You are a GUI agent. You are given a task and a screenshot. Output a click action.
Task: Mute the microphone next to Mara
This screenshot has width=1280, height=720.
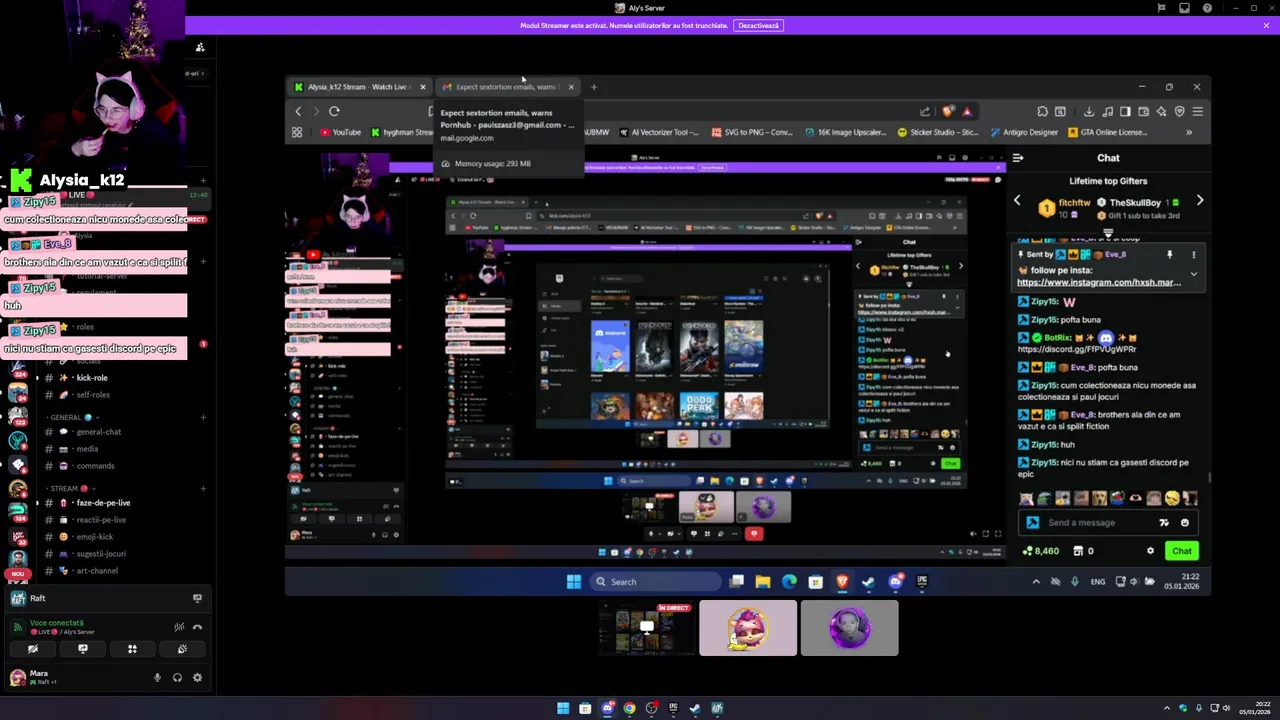tap(157, 678)
